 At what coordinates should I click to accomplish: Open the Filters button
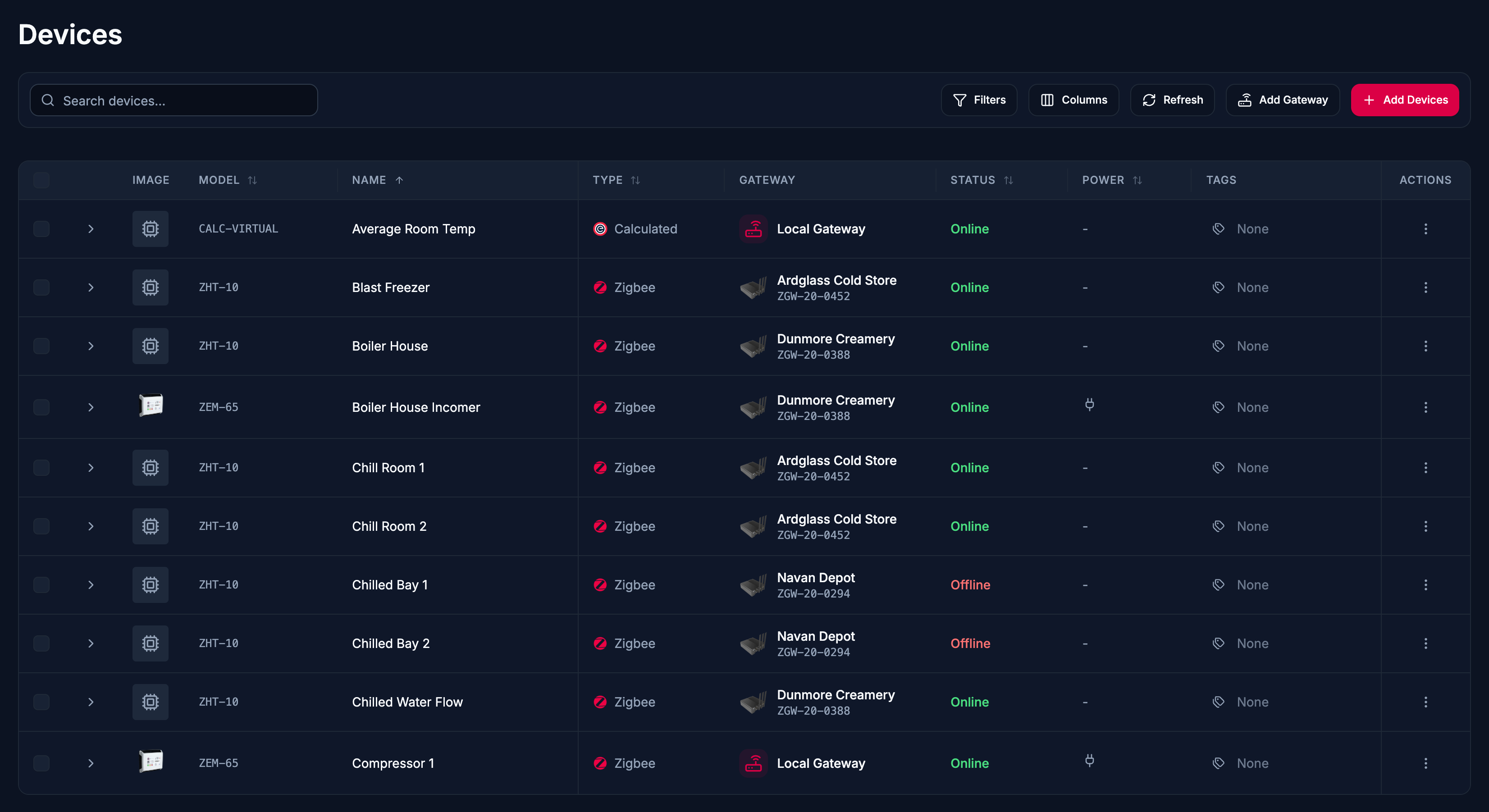point(978,100)
